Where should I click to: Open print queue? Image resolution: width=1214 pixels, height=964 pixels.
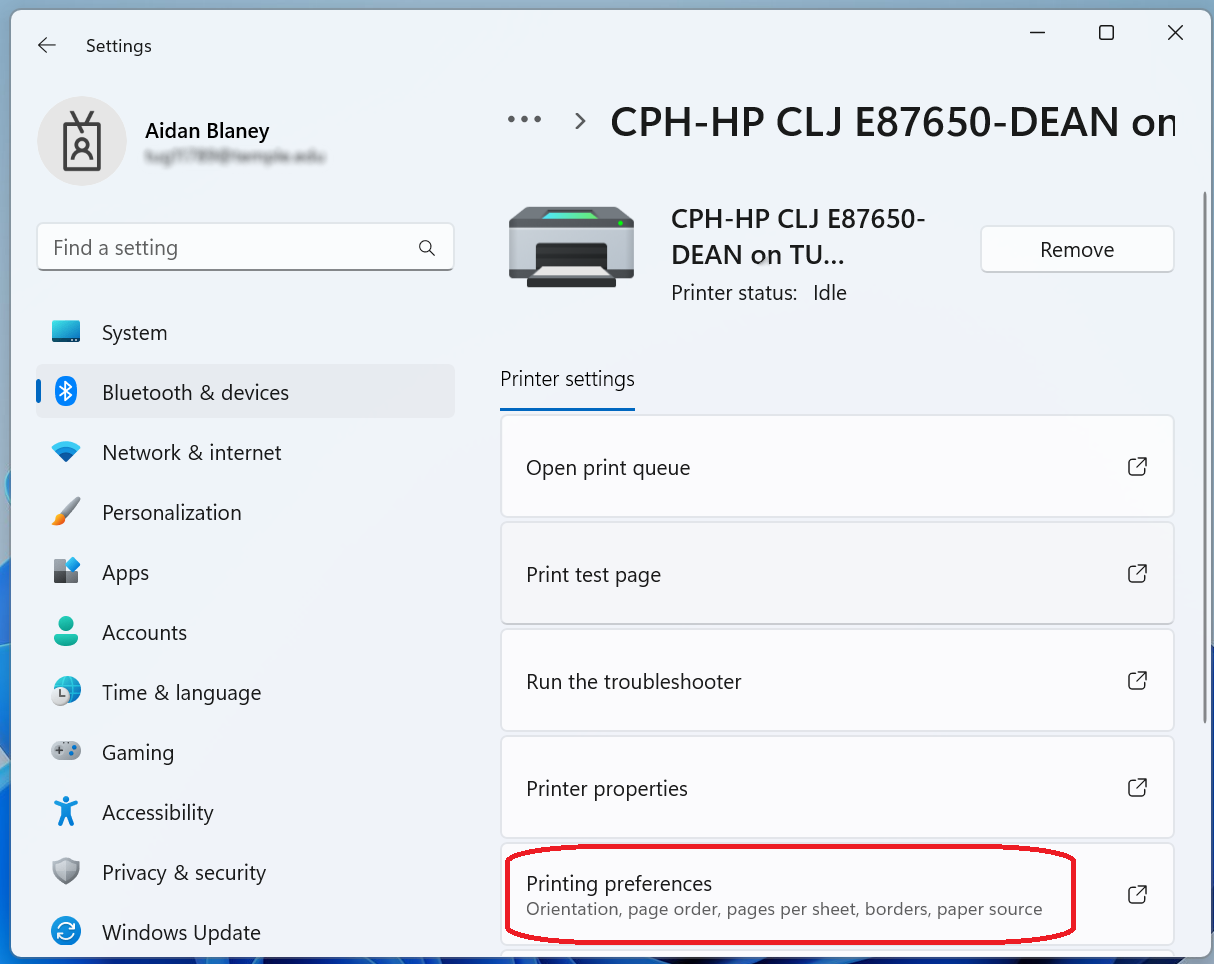(x=837, y=467)
